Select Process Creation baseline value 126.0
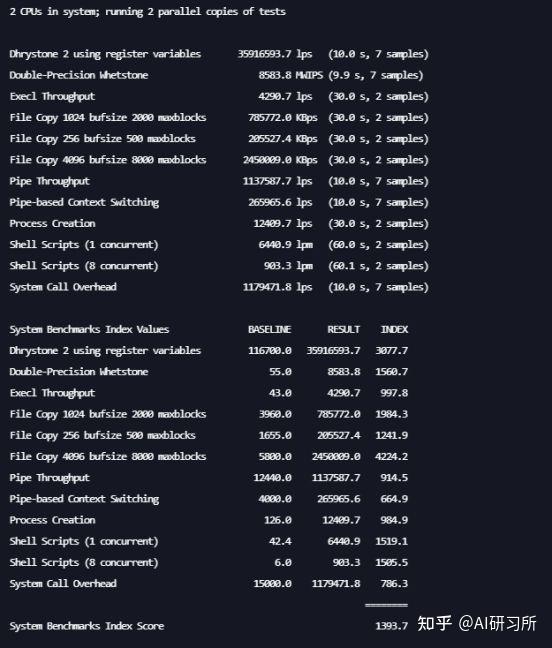Image resolution: width=552 pixels, height=648 pixels. point(278,520)
